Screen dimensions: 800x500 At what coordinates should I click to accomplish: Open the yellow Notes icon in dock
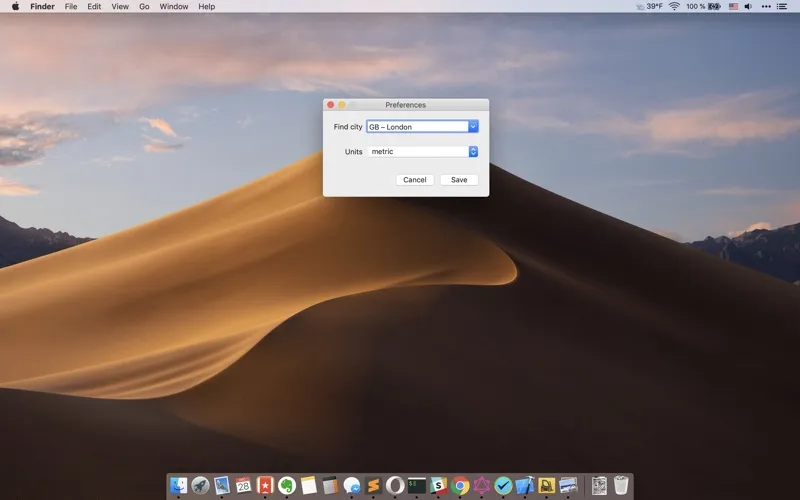[x=309, y=485]
